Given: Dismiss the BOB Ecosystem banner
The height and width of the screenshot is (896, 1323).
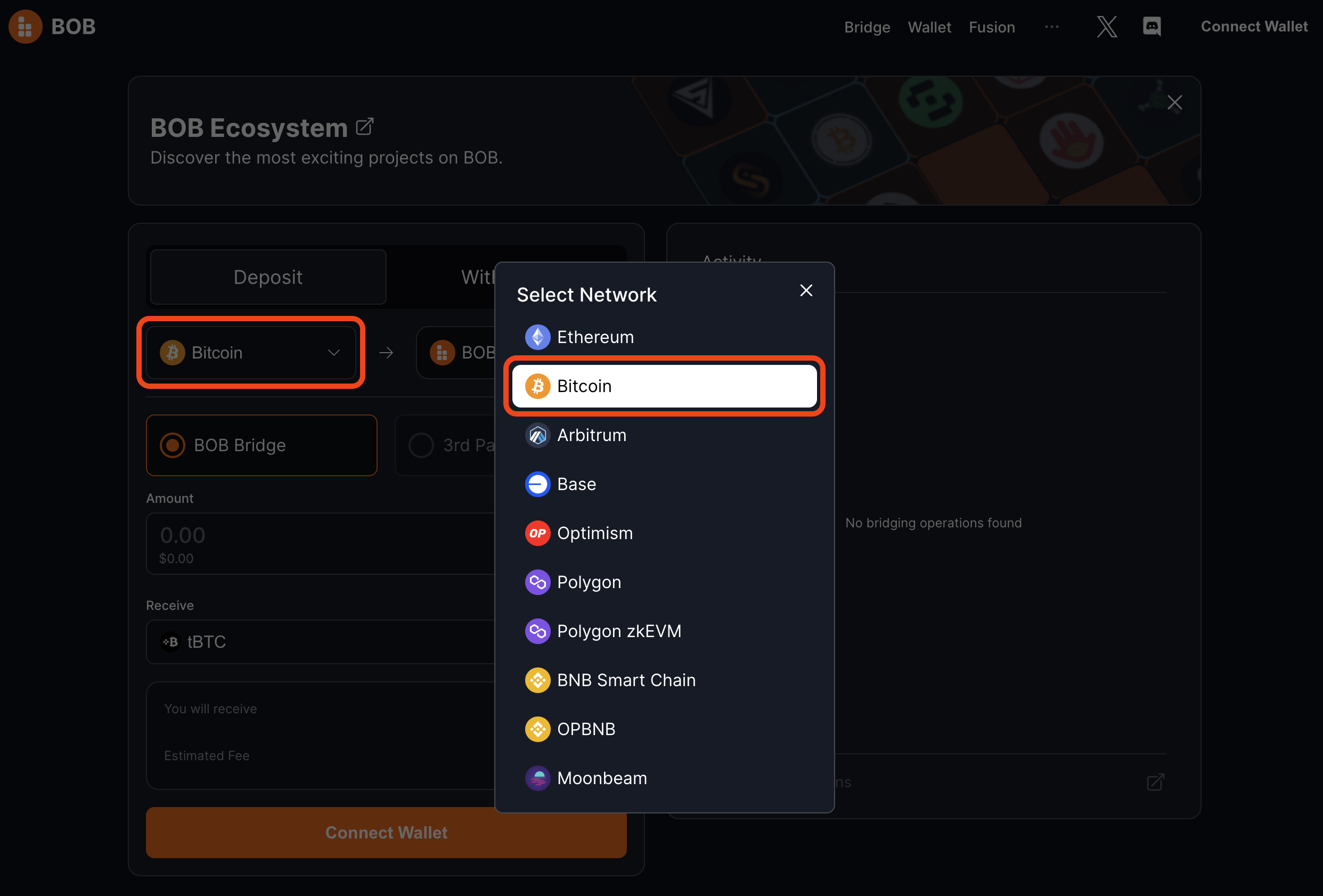Looking at the screenshot, I should coord(1174,103).
